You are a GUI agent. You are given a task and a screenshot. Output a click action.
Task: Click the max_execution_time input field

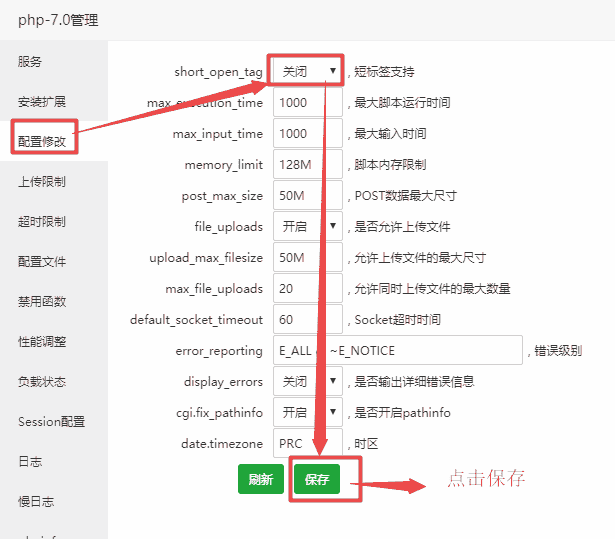click(x=308, y=102)
